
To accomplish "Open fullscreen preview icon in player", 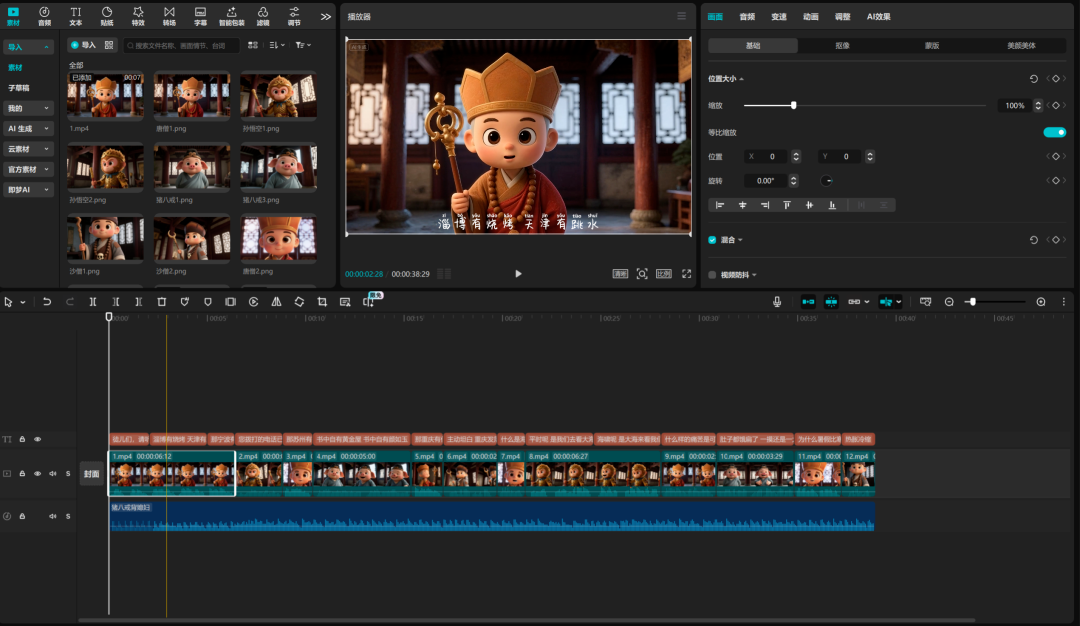I will [687, 273].
